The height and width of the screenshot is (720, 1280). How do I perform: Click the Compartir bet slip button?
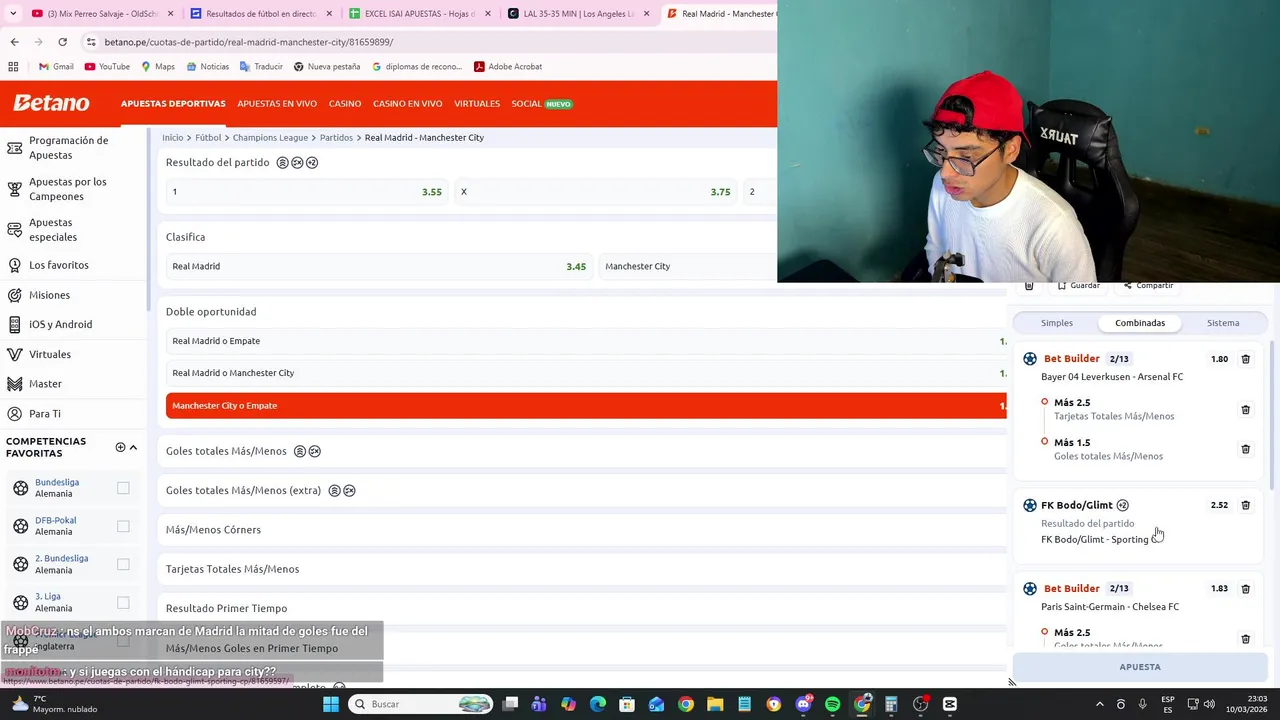pyautogui.click(x=1148, y=286)
